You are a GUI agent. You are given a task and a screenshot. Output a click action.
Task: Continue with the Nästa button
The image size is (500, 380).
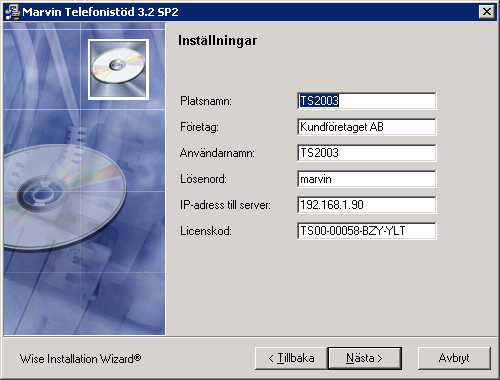point(364,358)
